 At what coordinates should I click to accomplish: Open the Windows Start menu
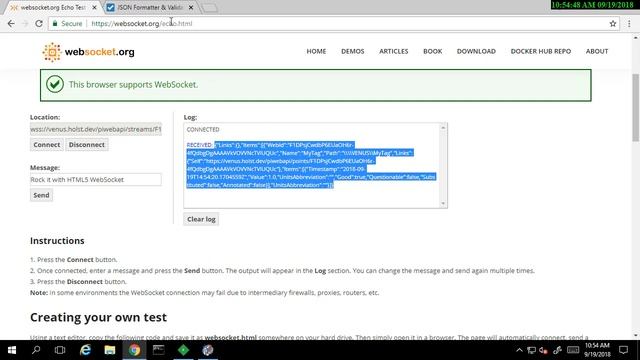pyautogui.click(x=12, y=350)
